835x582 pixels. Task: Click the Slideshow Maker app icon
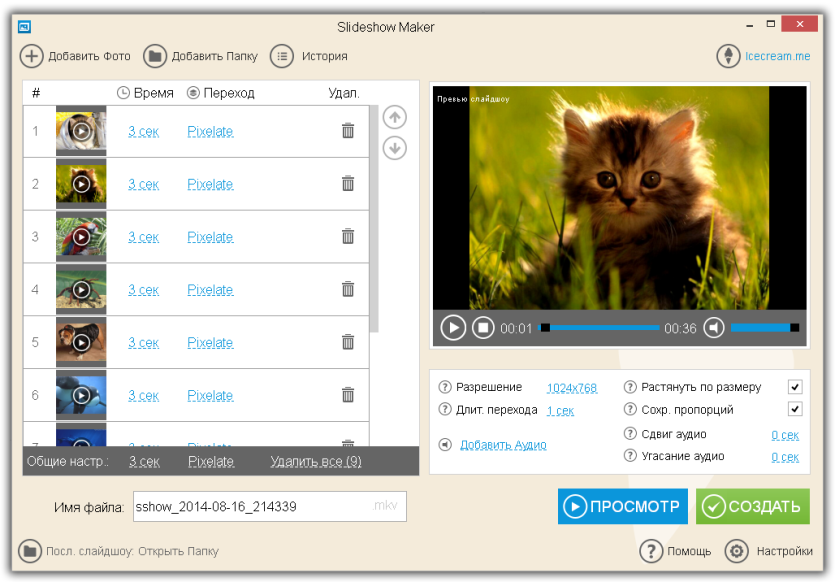click(x=24, y=26)
